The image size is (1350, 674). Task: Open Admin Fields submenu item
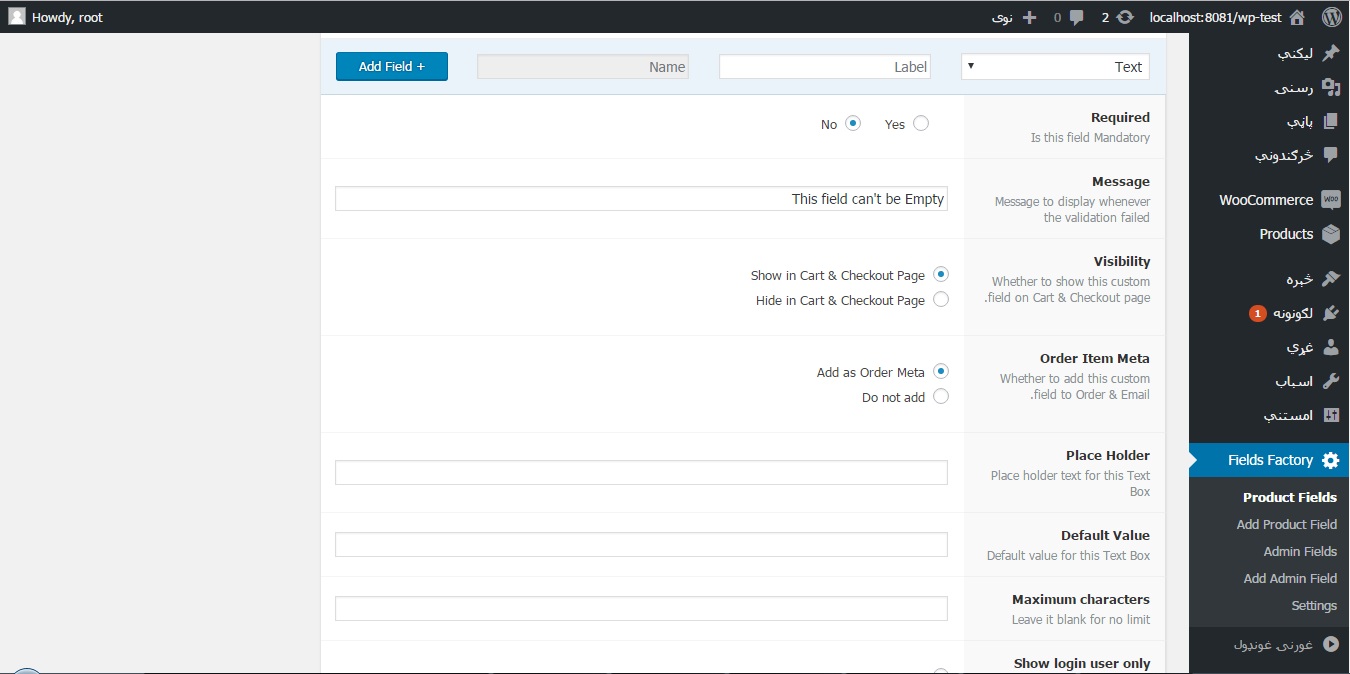(x=1300, y=551)
